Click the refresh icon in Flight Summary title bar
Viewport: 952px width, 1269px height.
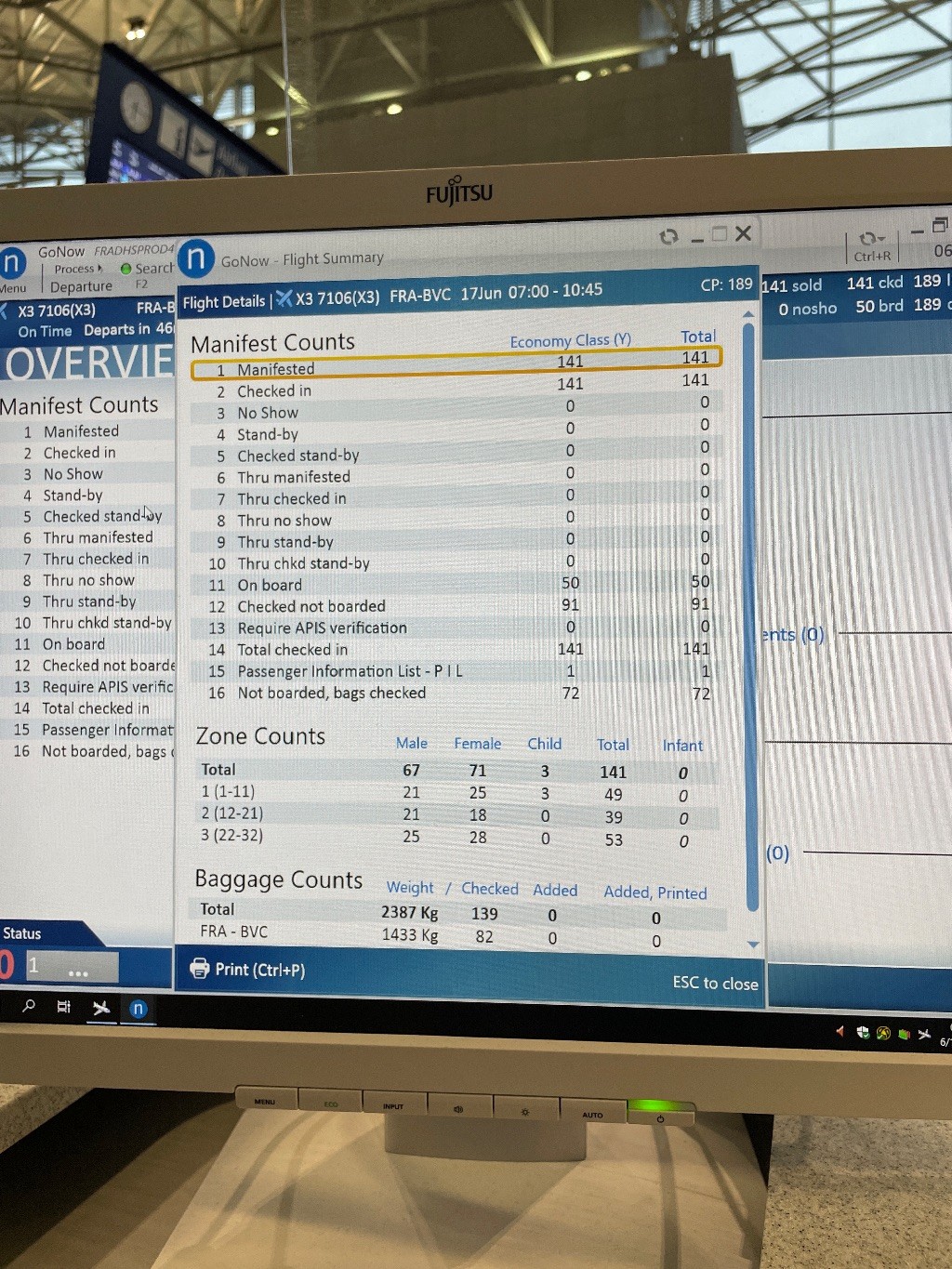point(668,236)
